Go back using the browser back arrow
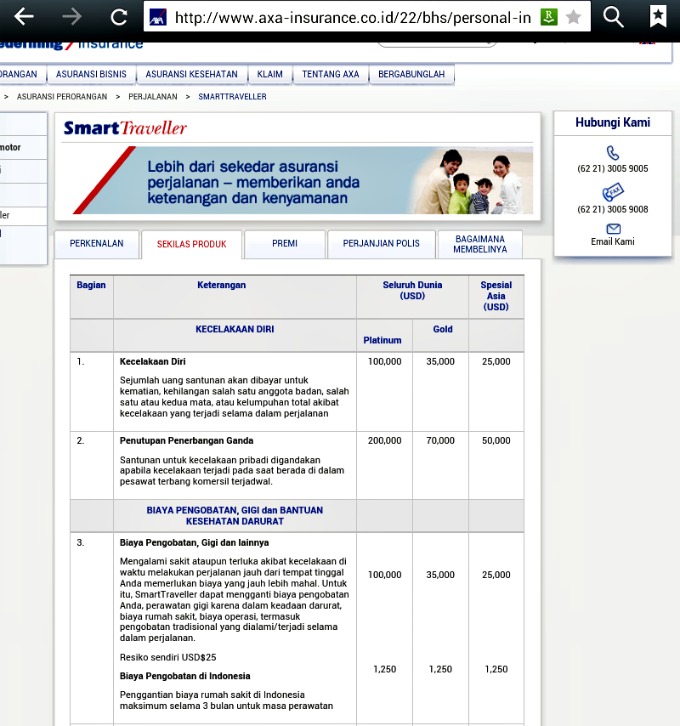The height and width of the screenshot is (726, 680). pyautogui.click(x=23, y=17)
